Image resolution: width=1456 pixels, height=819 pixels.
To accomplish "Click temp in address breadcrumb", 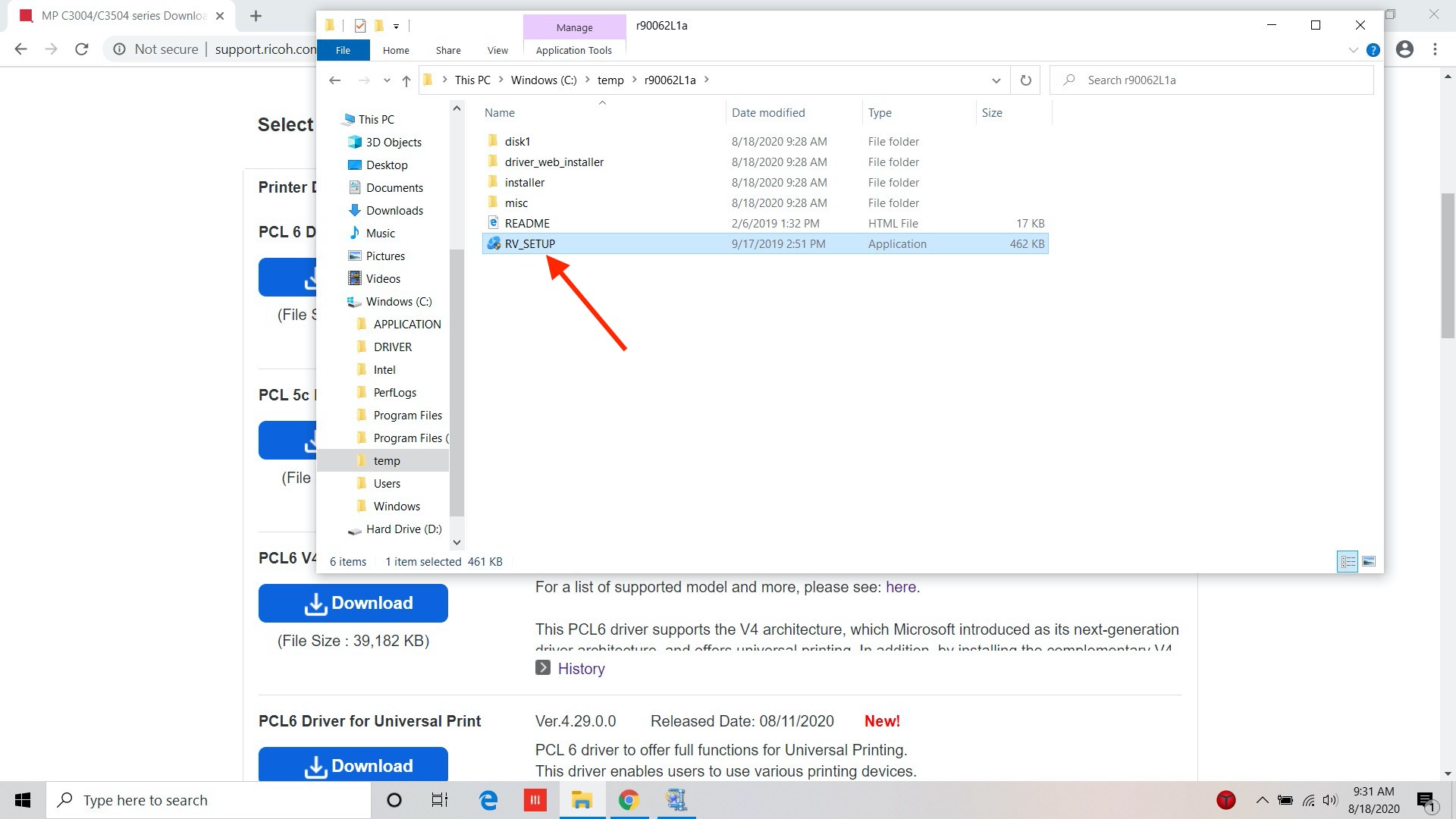I will tap(610, 80).
